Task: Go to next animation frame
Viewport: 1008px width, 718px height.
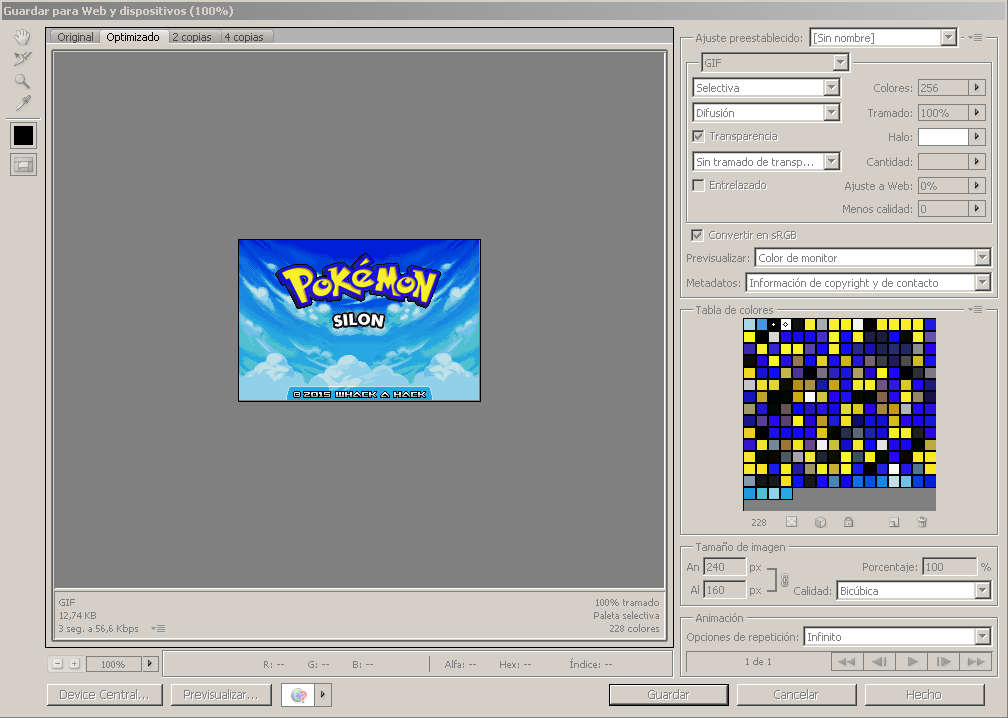Action: (943, 661)
